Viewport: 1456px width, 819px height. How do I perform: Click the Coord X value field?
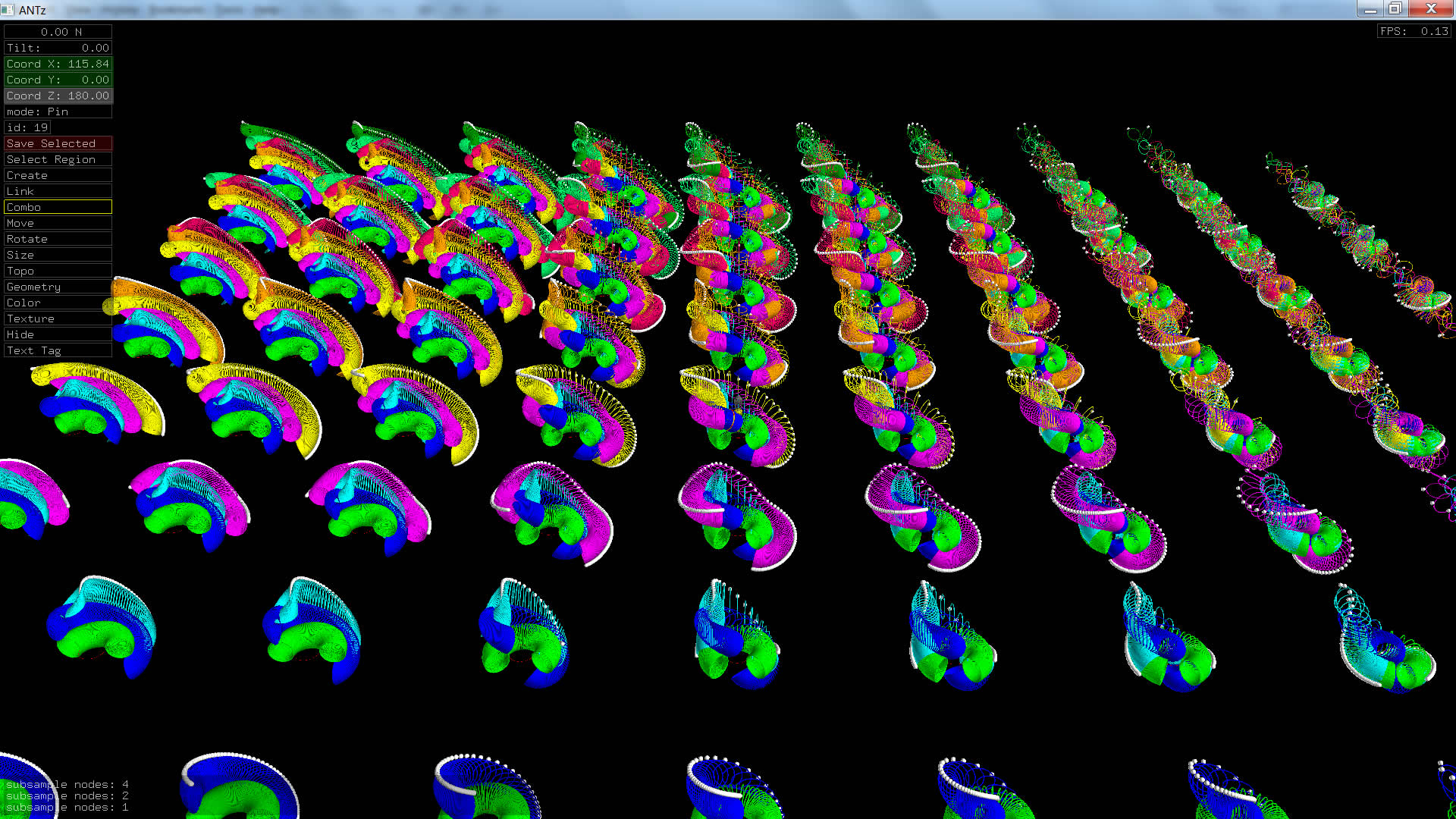click(58, 64)
